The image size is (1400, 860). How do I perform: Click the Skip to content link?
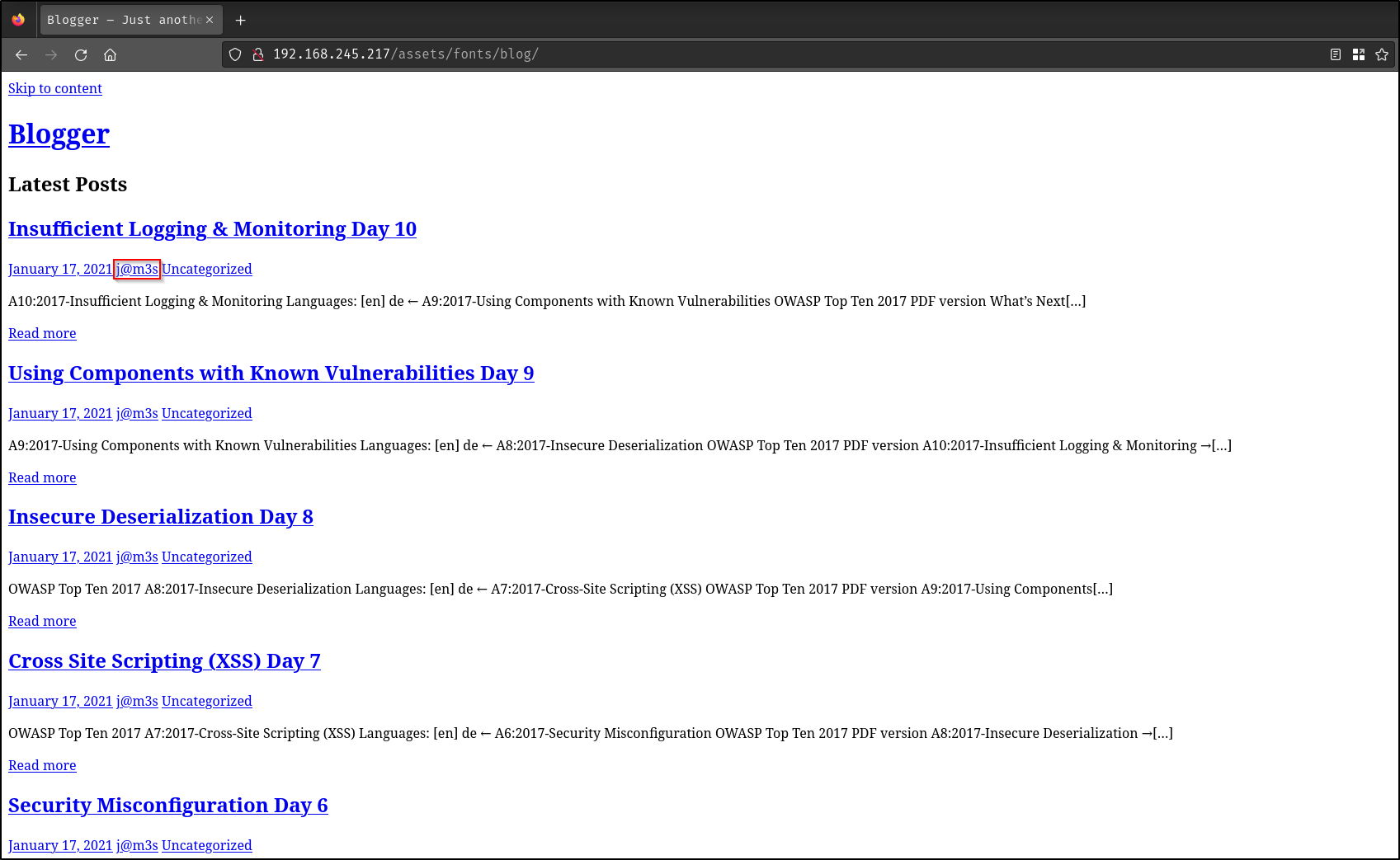pos(55,88)
